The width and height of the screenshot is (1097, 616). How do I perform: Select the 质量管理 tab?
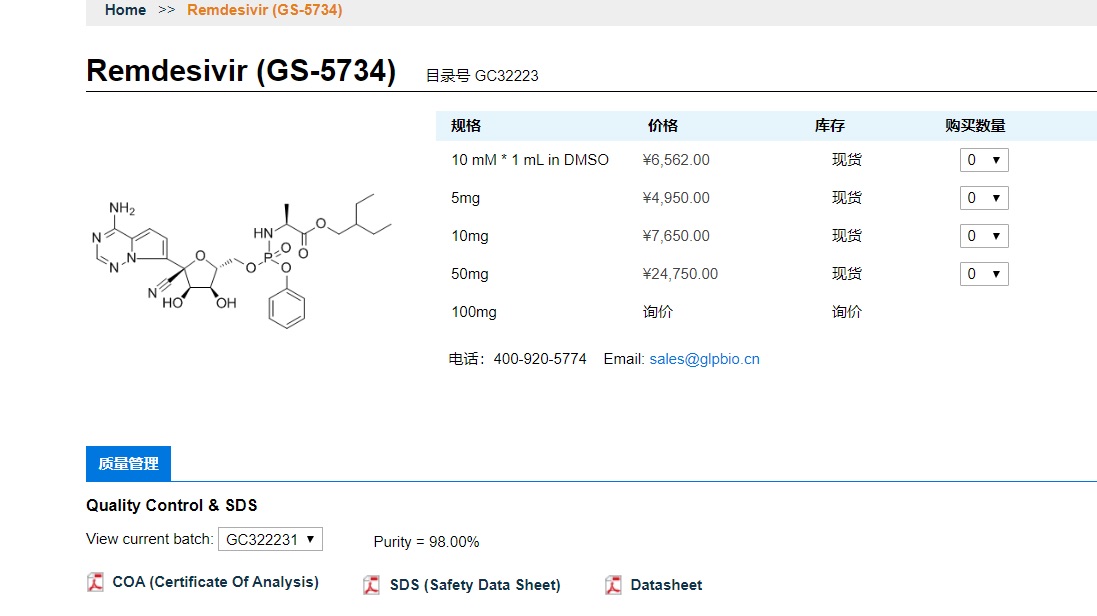click(128, 464)
